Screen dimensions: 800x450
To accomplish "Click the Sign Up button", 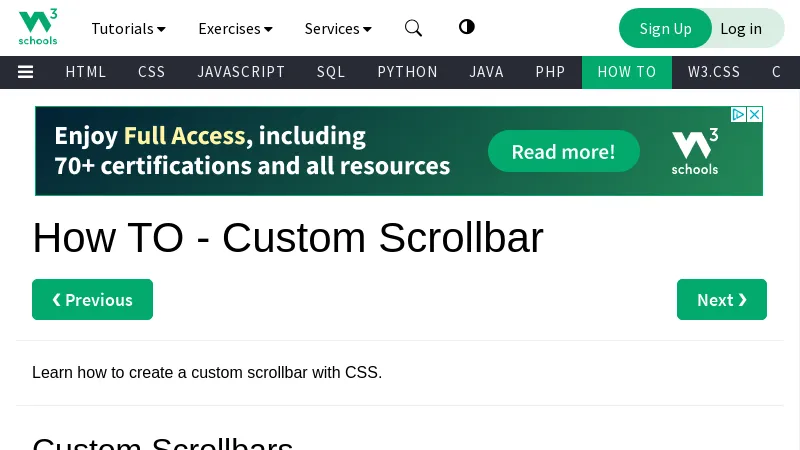I will coord(665,28).
